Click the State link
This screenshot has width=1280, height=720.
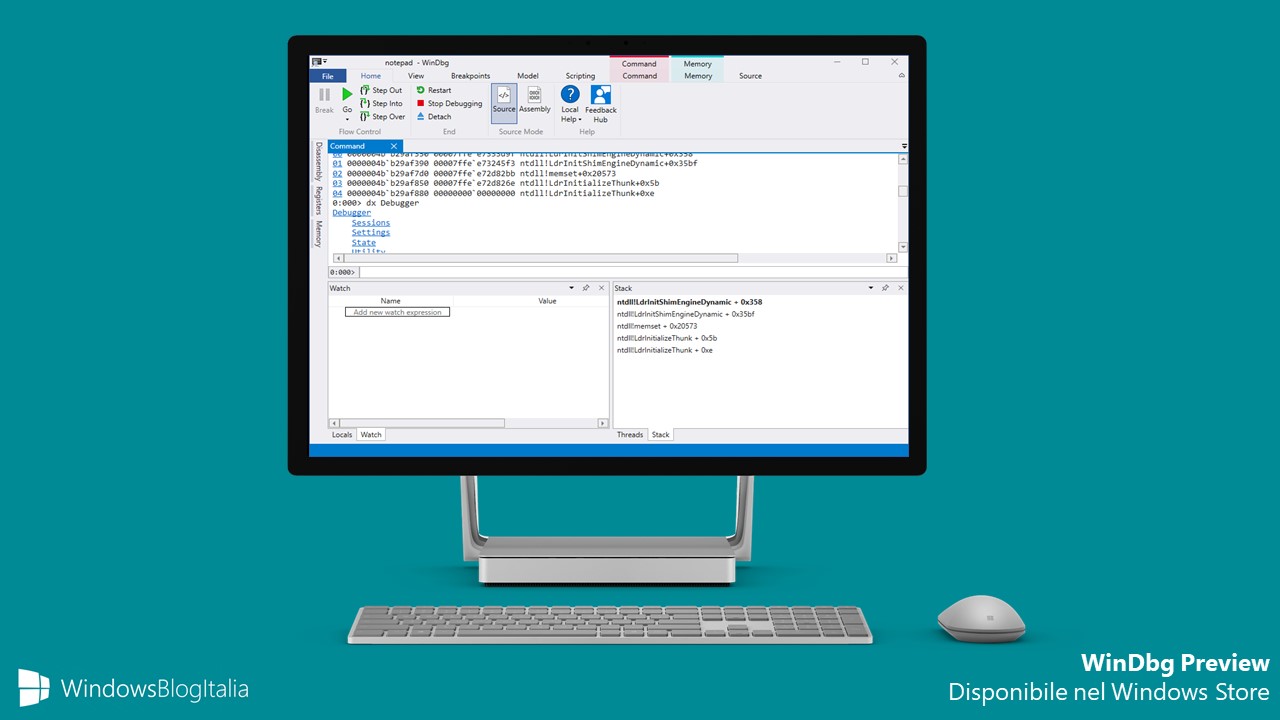(364, 243)
